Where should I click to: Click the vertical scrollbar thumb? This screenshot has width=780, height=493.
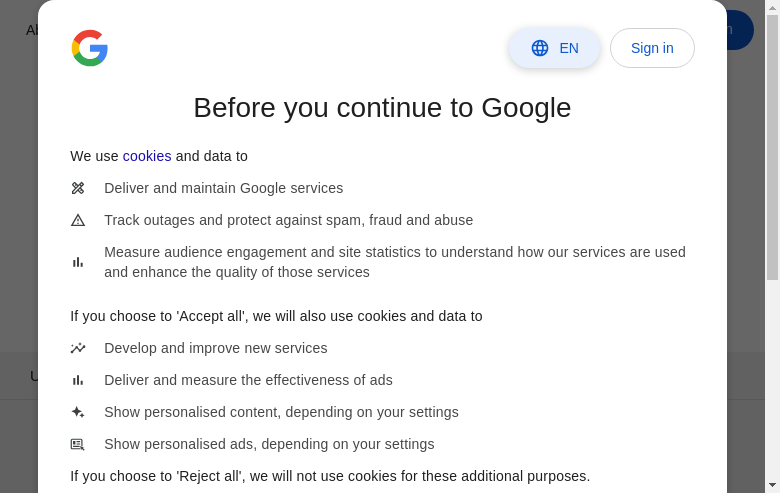tap(772, 147)
